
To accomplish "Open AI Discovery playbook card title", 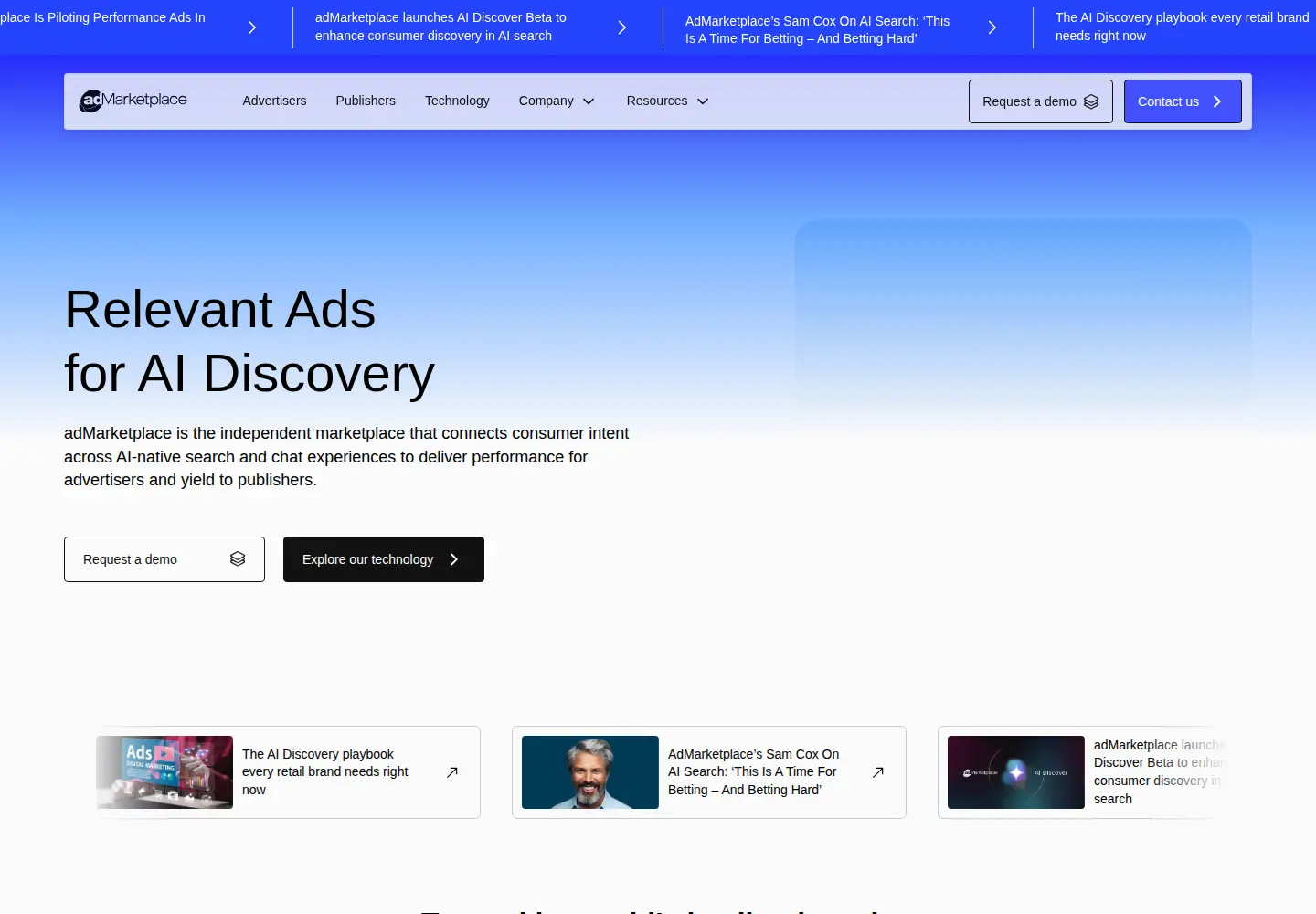I will (x=325, y=772).
